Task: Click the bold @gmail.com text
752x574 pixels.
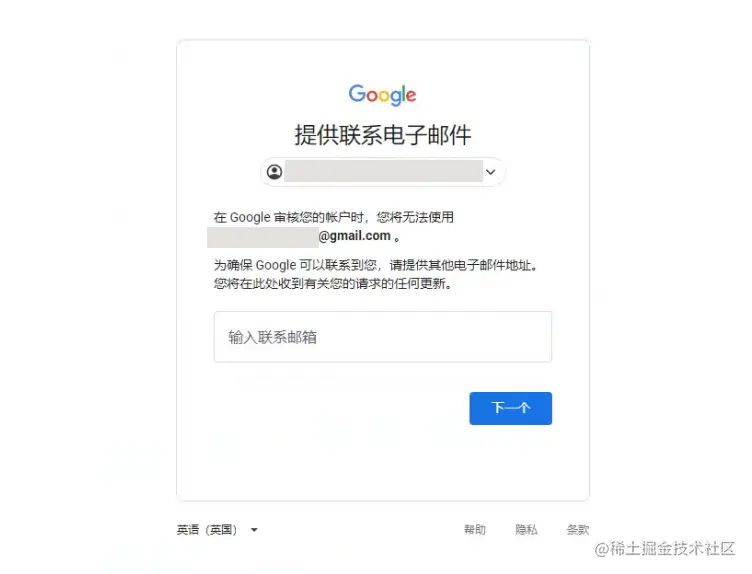Action: (x=354, y=236)
